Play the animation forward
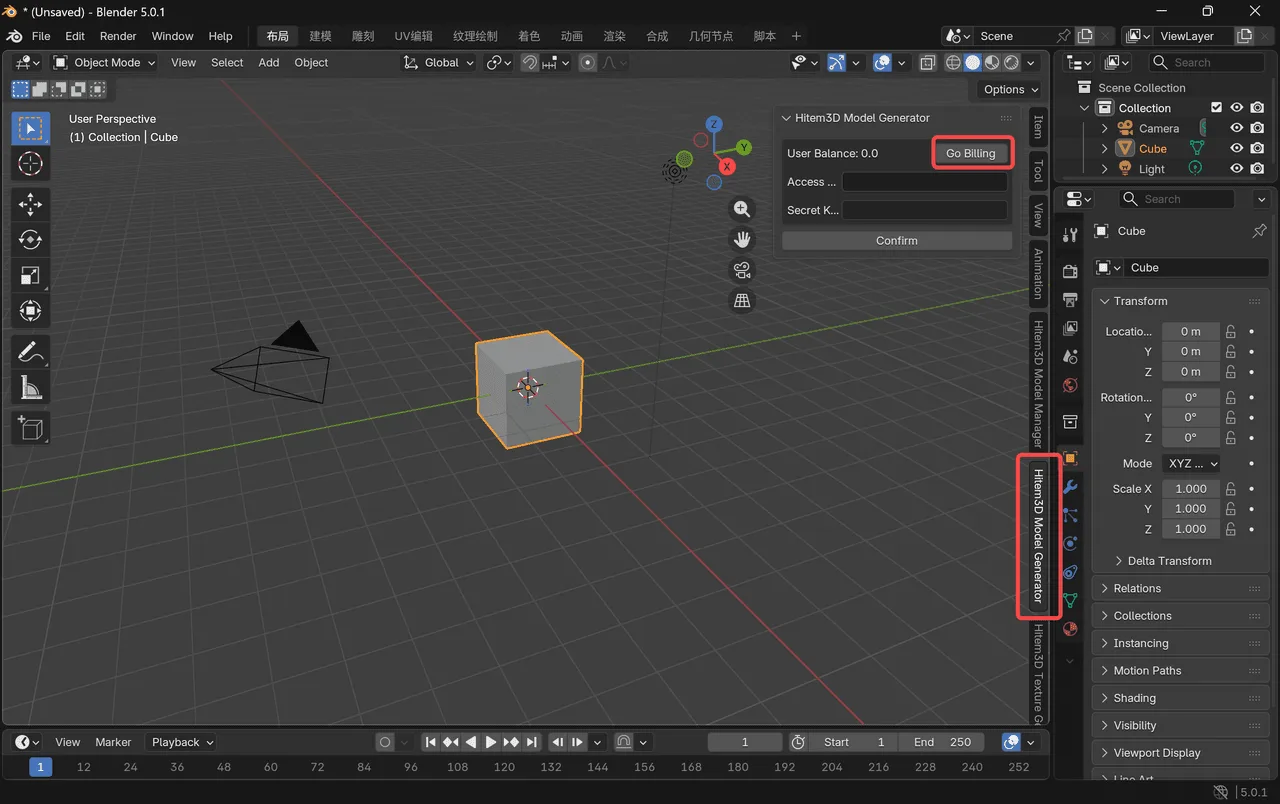Image resolution: width=1280 pixels, height=804 pixels. point(491,742)
